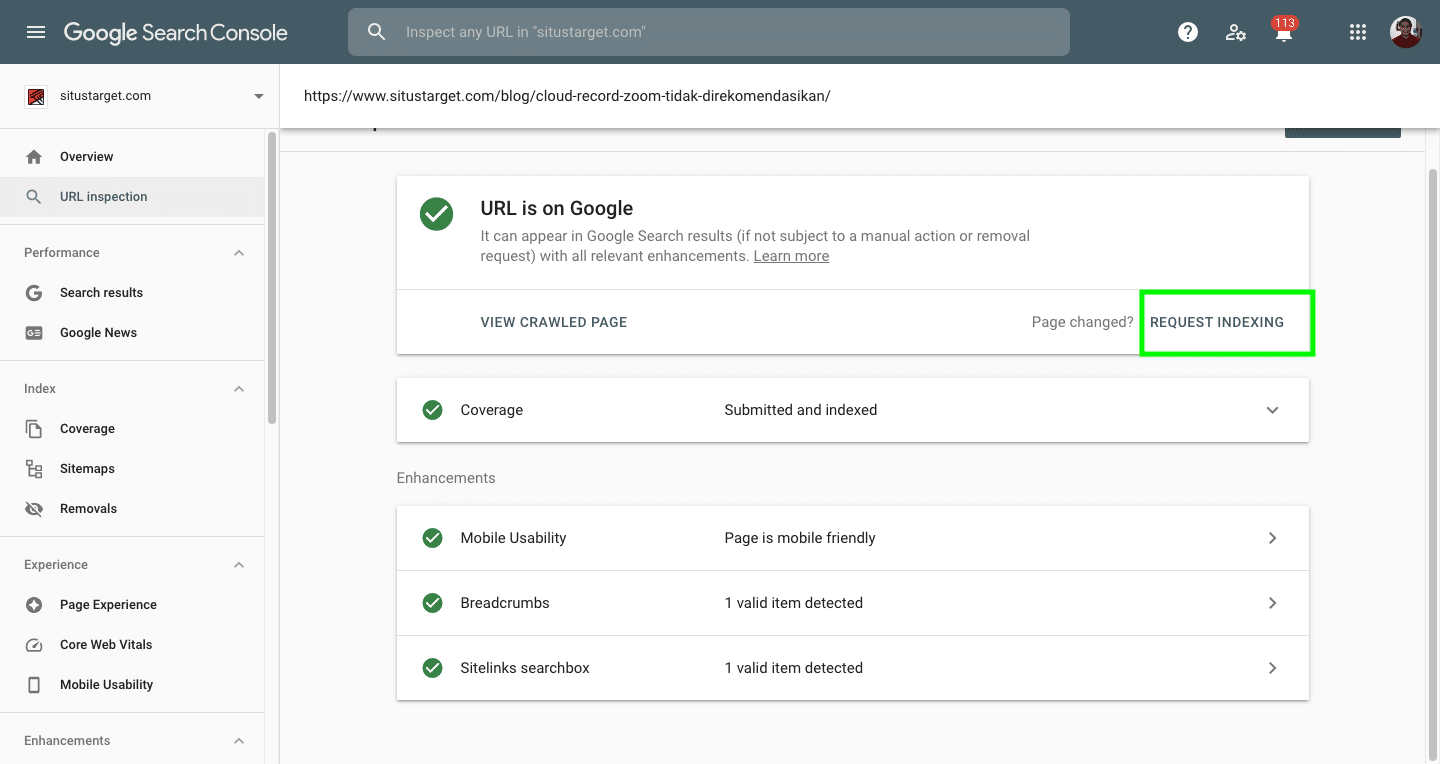Click the Google News icon

(34, 333)
